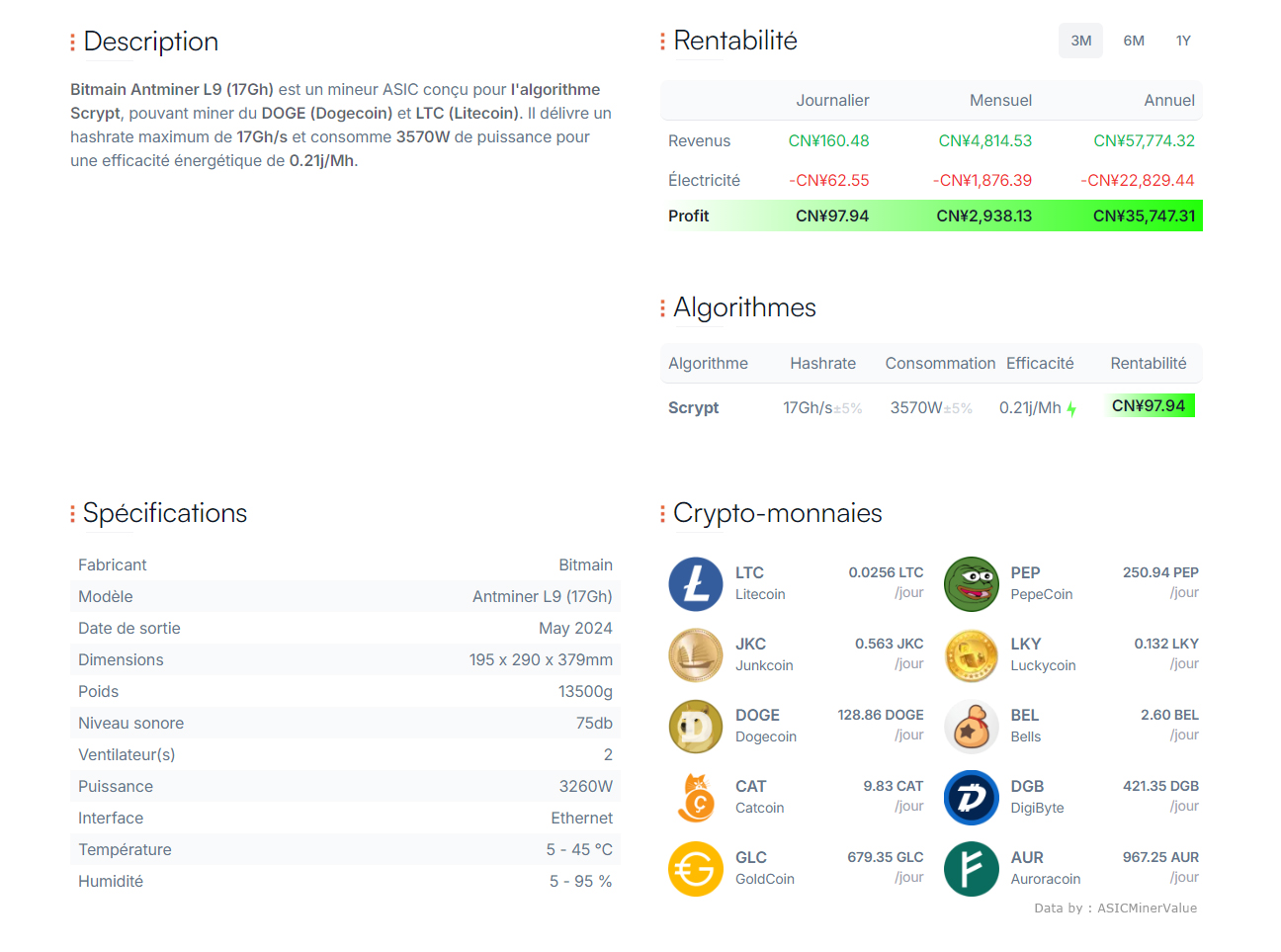
Task: Select the 3570W consumption value
Action: [916, 407]
